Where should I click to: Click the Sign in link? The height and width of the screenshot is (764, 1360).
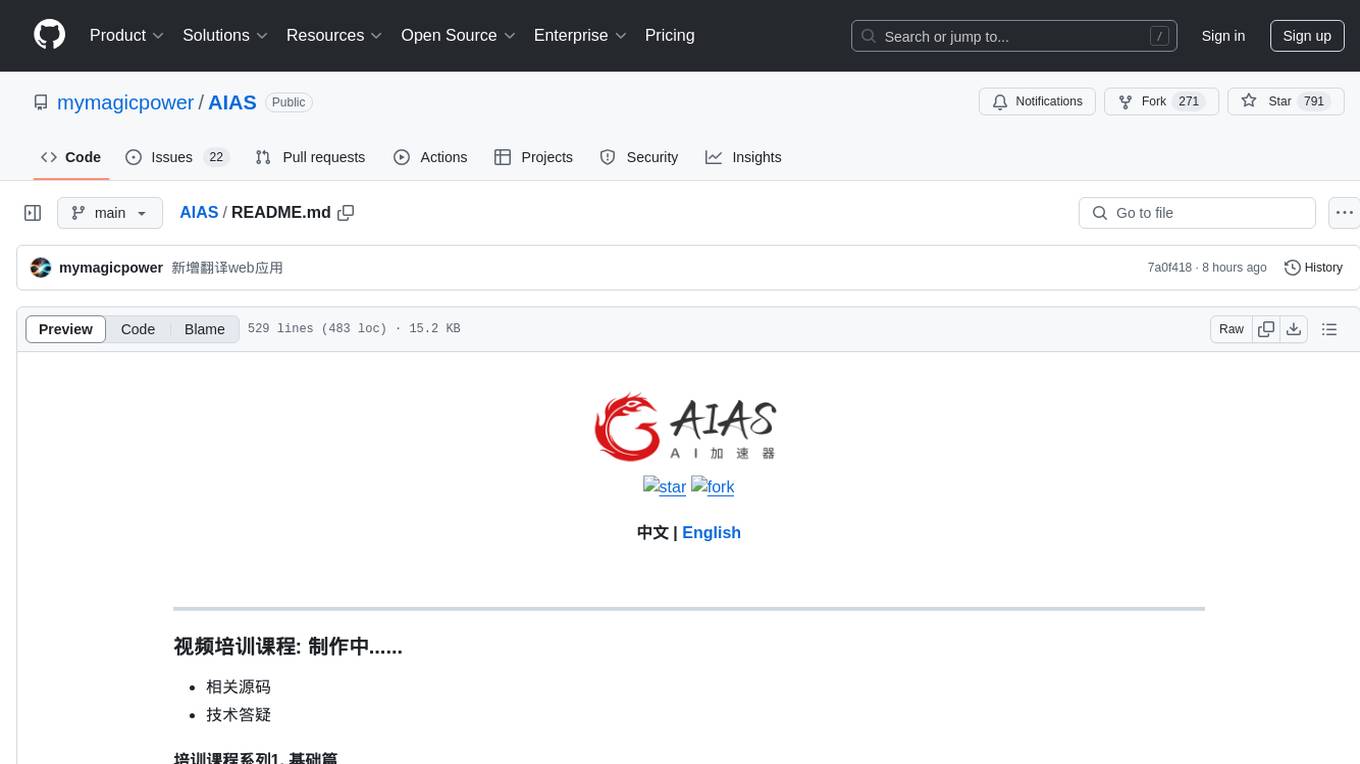coord(1223,36)
